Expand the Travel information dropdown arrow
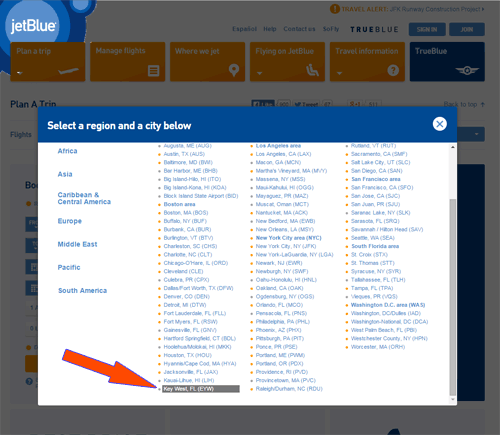 (x=339, y=73)
